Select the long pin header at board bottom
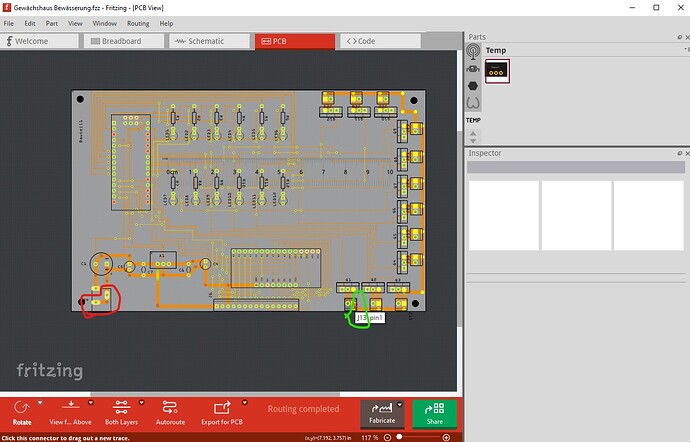690x442 pixels. pyautogui.click(x=256, y=306)
